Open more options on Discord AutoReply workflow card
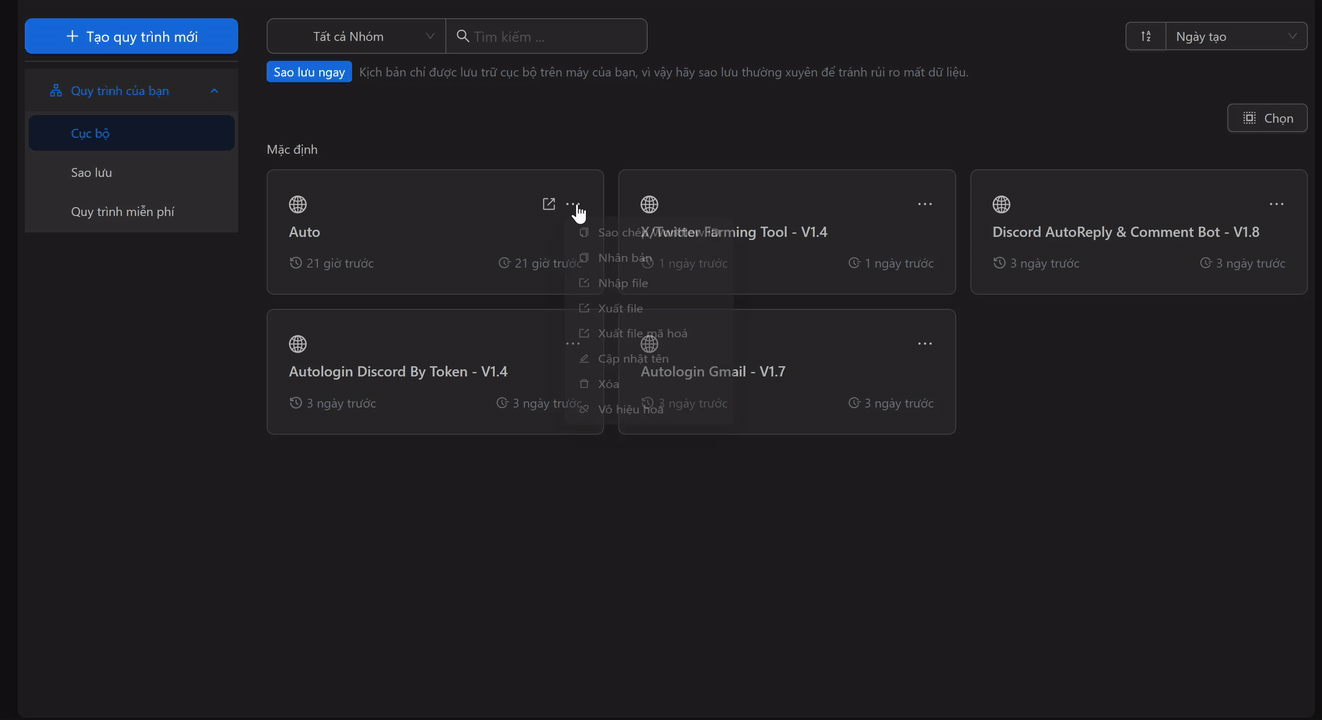The image size is (1322, 720). pos(1276,203)
